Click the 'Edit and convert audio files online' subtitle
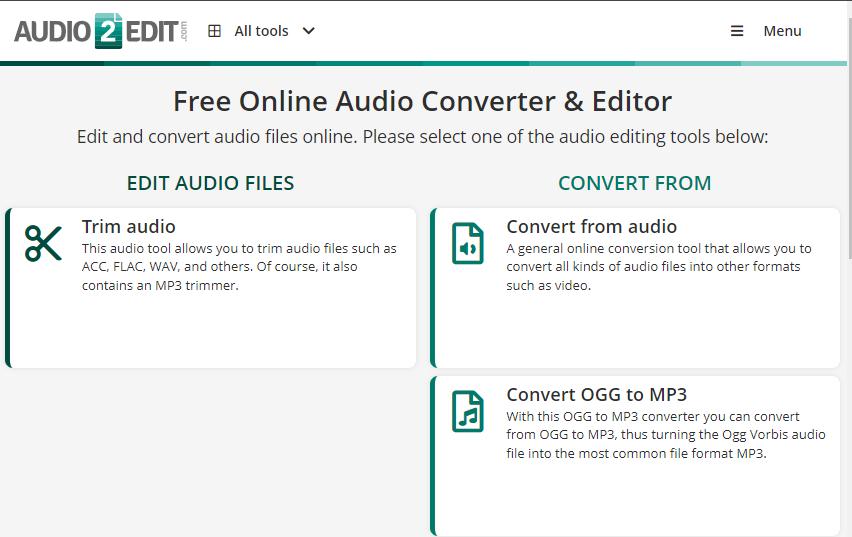The width and height of the screenshot is (852, 537). 423,137
